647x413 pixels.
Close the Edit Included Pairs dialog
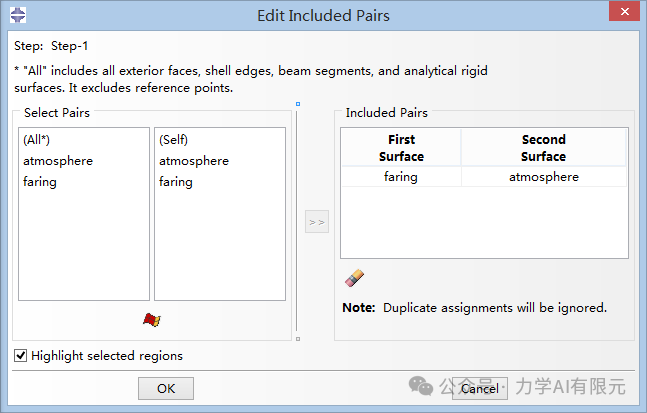coord(624,11)
